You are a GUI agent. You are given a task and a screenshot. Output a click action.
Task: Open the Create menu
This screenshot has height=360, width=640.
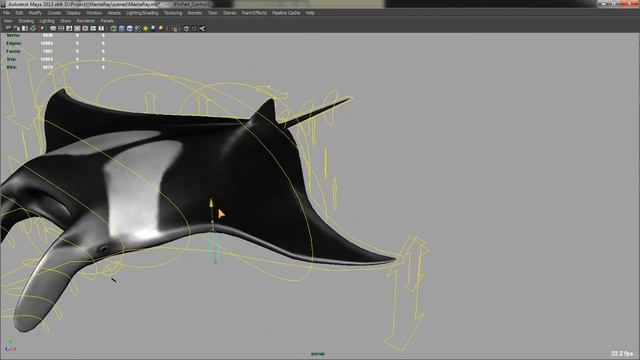pos(54,13)
